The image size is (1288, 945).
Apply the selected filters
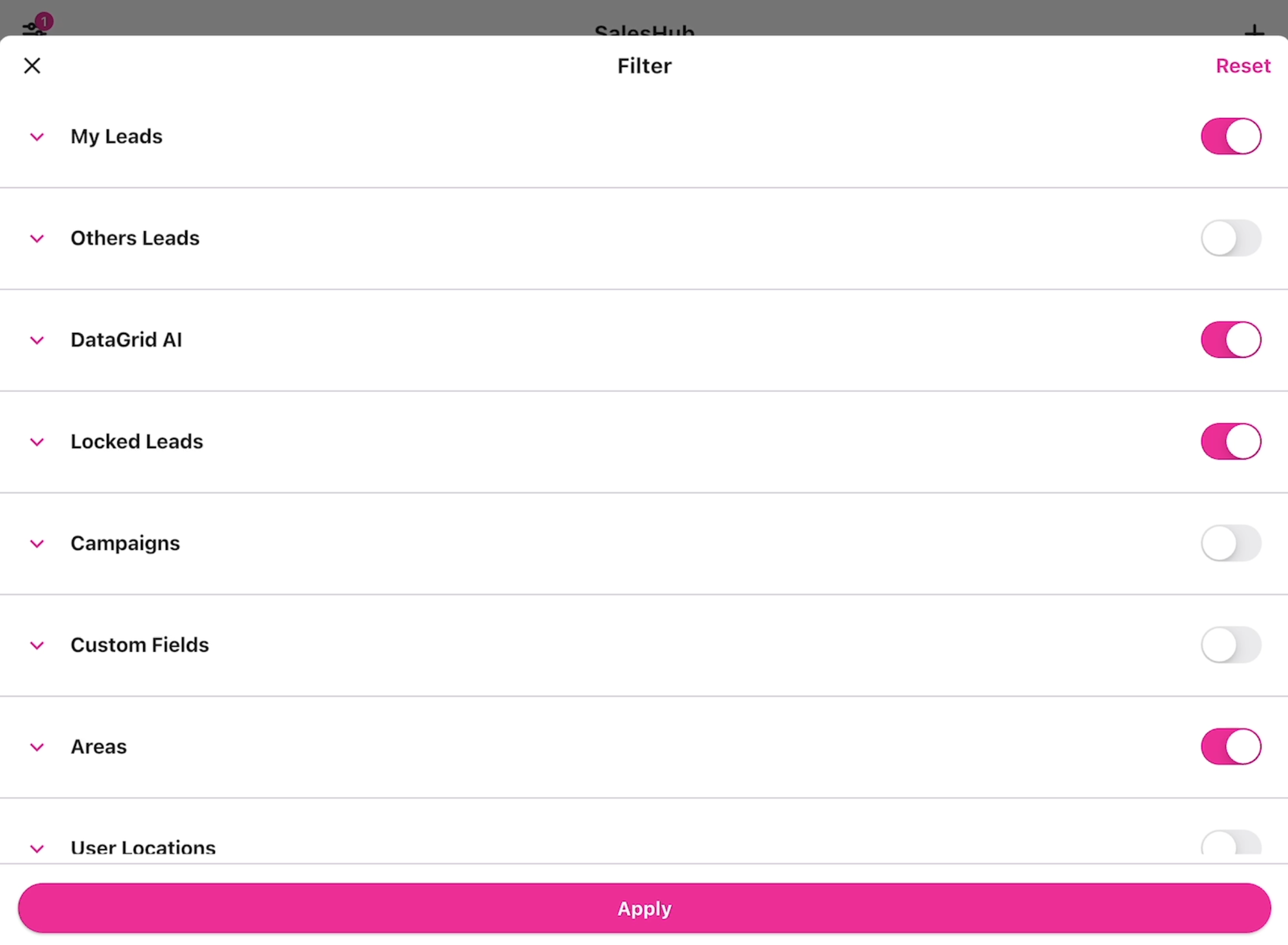pyautogui.click(x=643, y=908)
